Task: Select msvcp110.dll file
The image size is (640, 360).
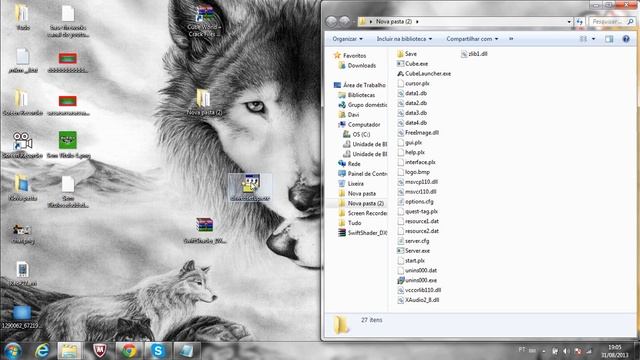Action: click(418, 182)
